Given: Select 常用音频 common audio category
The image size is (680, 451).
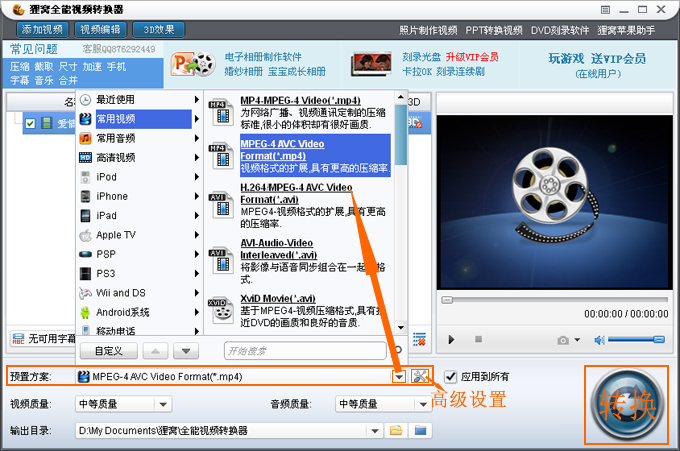Looking at the screenshot, I should 139,138.
